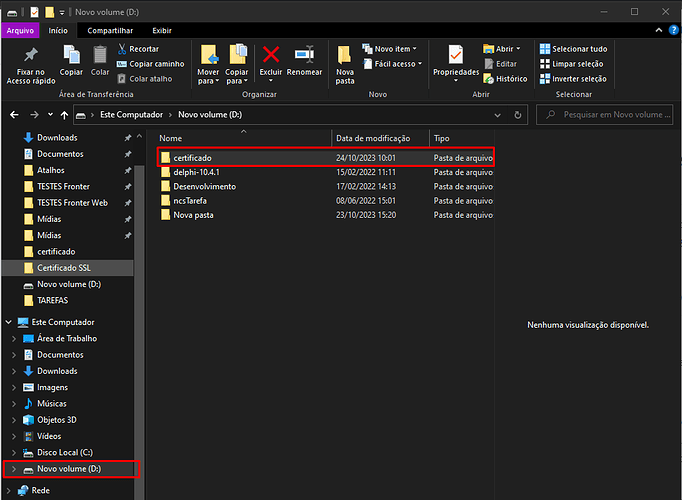Go up one level with up arrow
Viewport: 682px width, 500px height.
pos(64,115)
